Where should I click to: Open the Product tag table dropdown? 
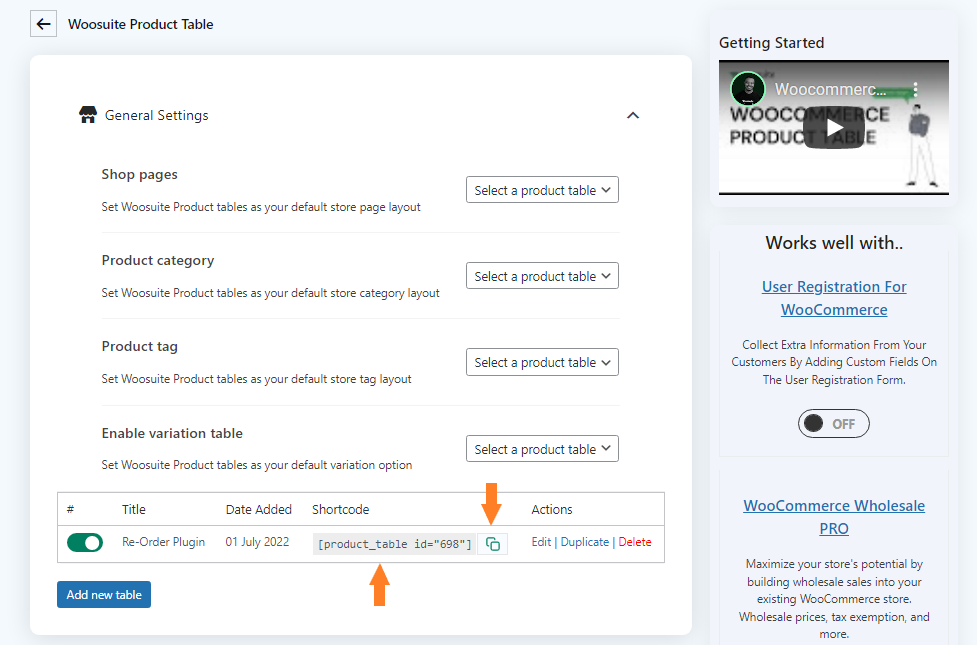click(542, 362)
